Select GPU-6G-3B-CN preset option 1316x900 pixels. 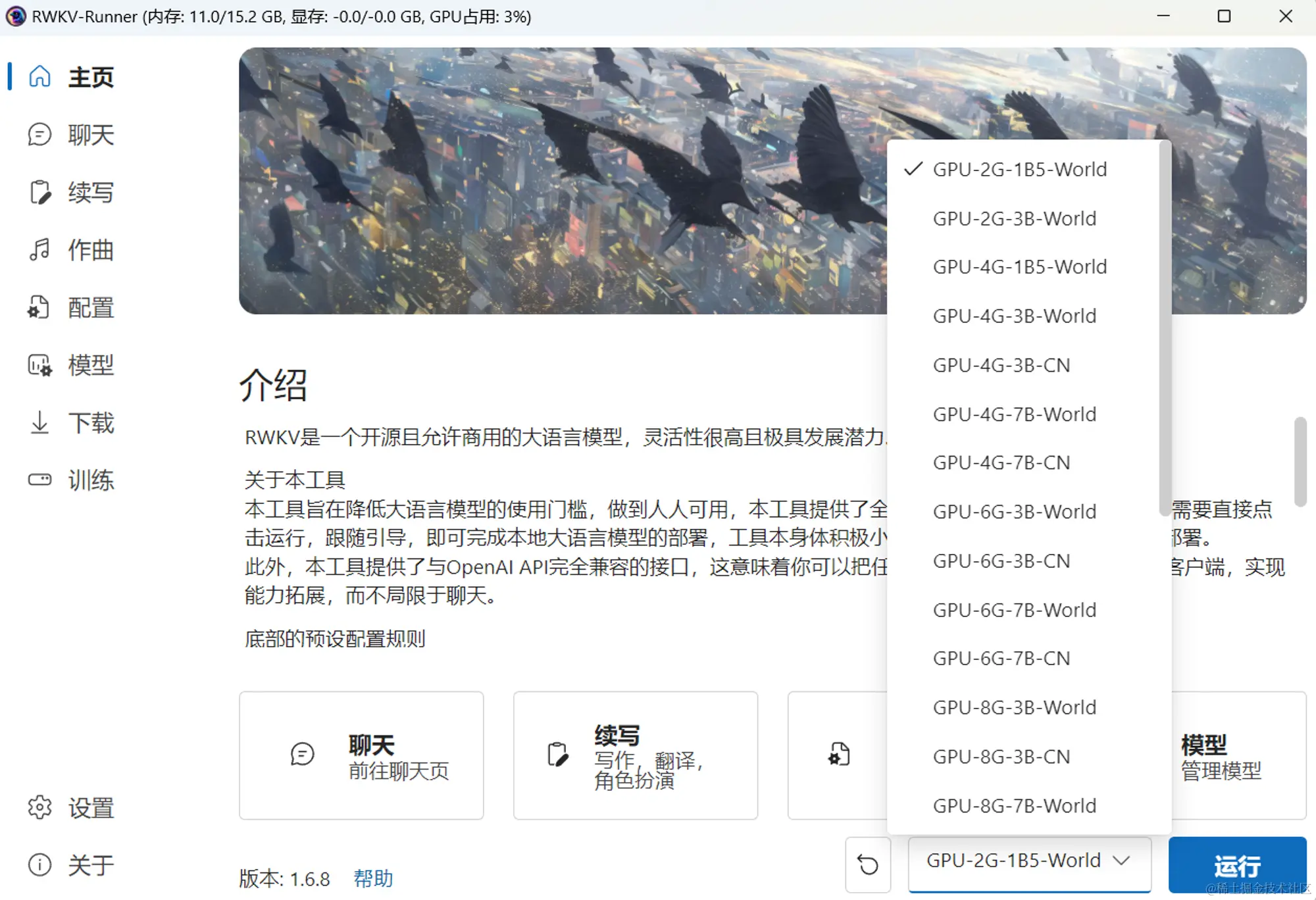pyautogui.click(x=1001, y=561)
